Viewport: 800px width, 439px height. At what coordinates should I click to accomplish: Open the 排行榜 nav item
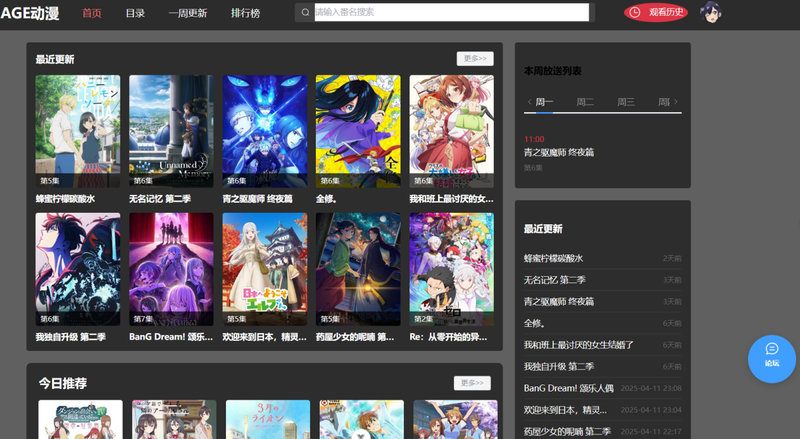coord(245,13)
